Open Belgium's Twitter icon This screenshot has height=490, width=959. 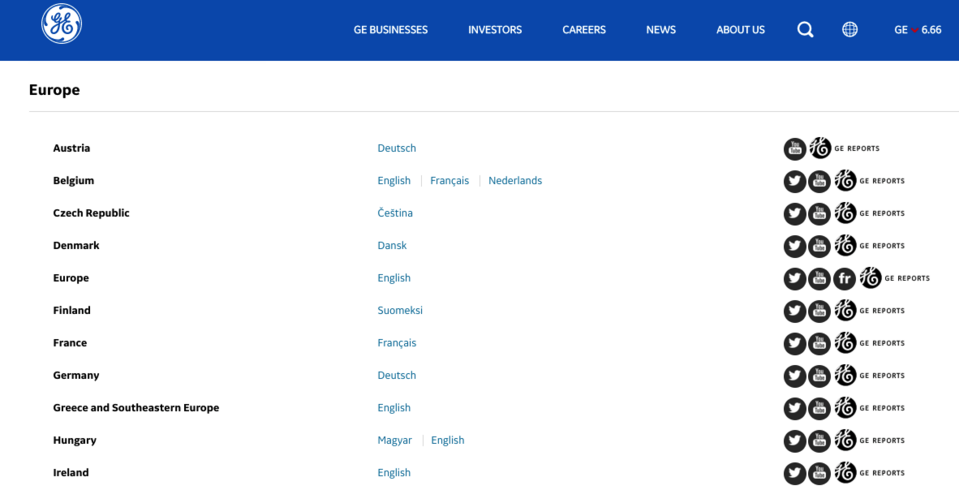point(794,181)
